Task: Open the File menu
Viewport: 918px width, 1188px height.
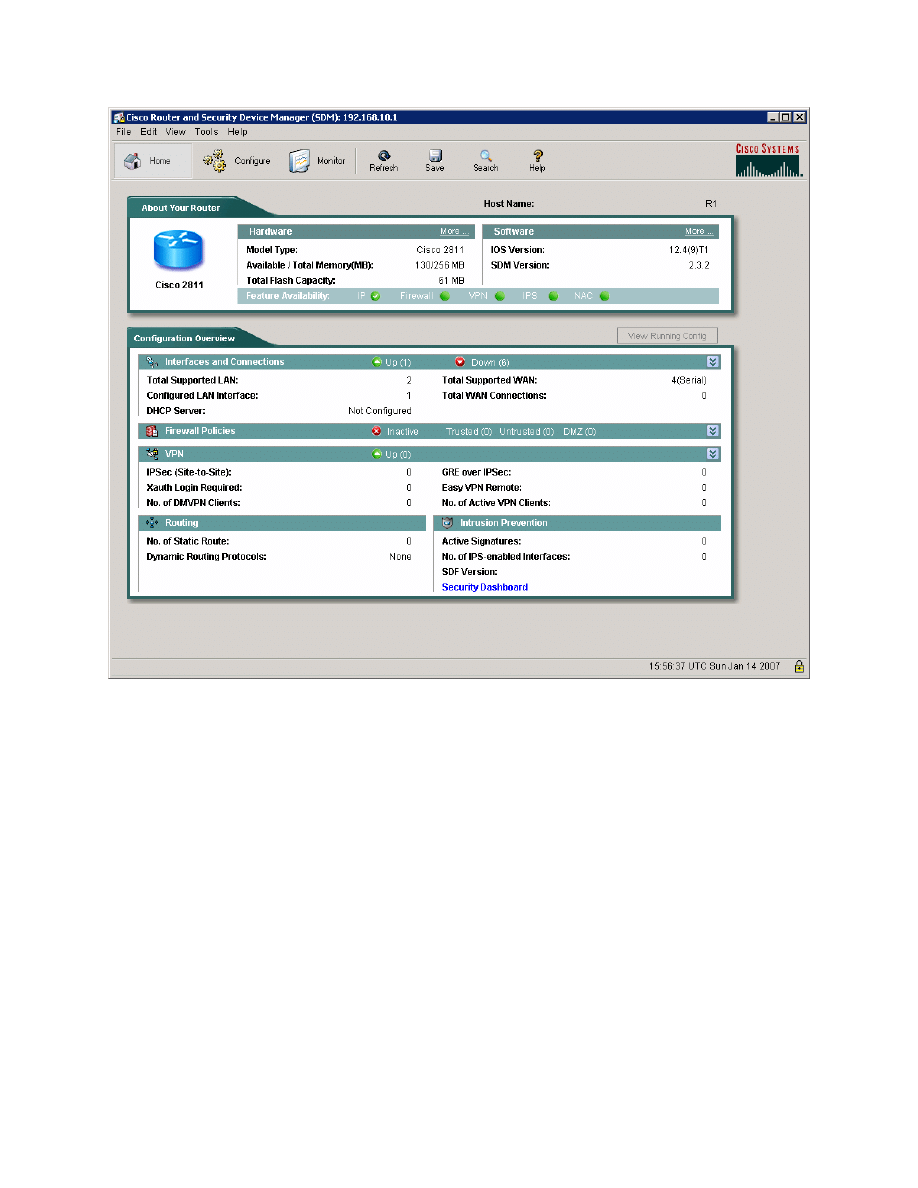Action: tap(123, 132)
